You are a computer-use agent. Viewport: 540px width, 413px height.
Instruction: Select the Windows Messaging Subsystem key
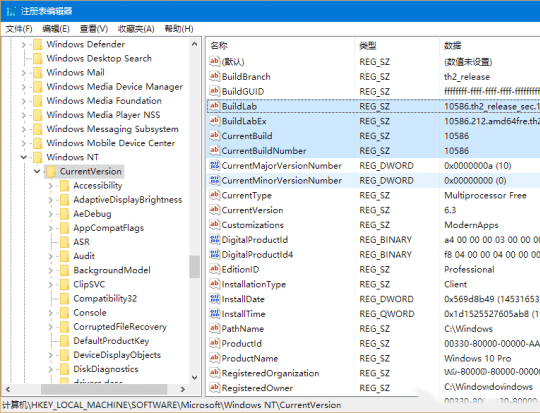pyautogui.click(x=112, y=129)
